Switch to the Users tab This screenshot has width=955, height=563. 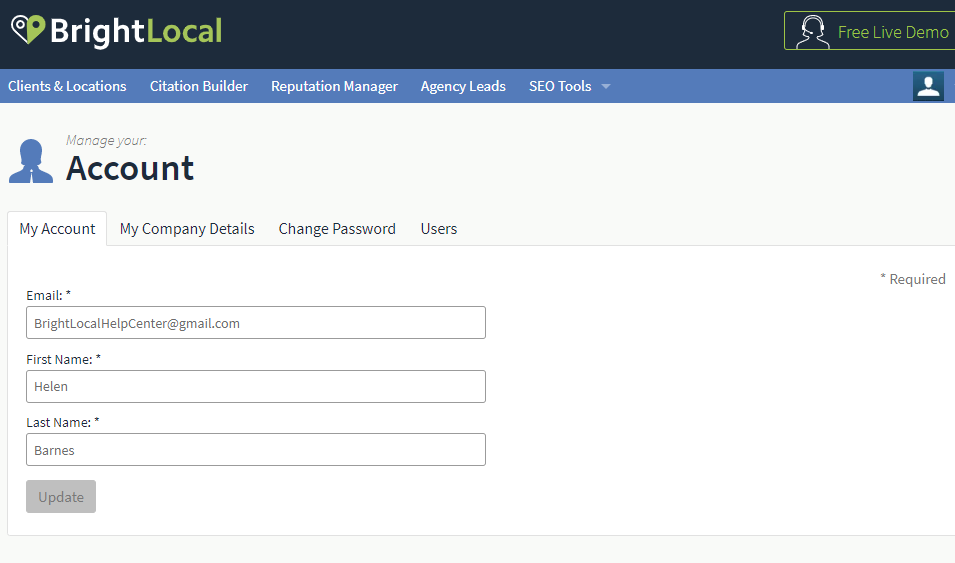[x=439, y=228]
